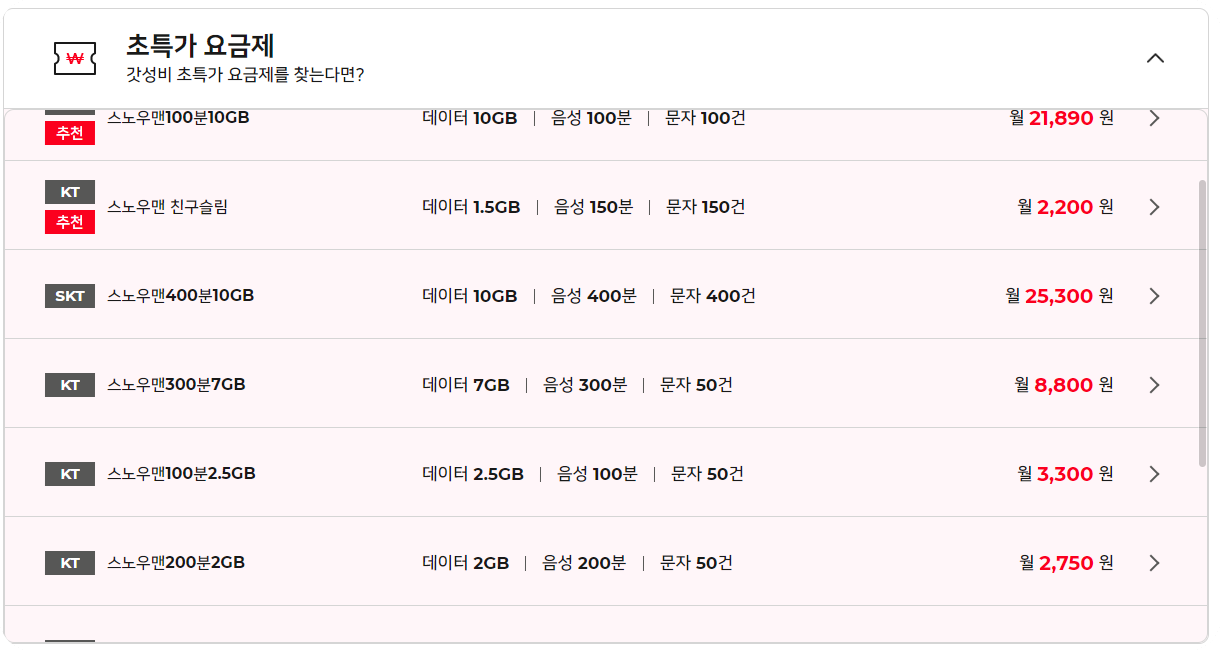Collapse the 초특가 요금제 section
This screenshot has height=650, width=1220.
coord(1155,58)
